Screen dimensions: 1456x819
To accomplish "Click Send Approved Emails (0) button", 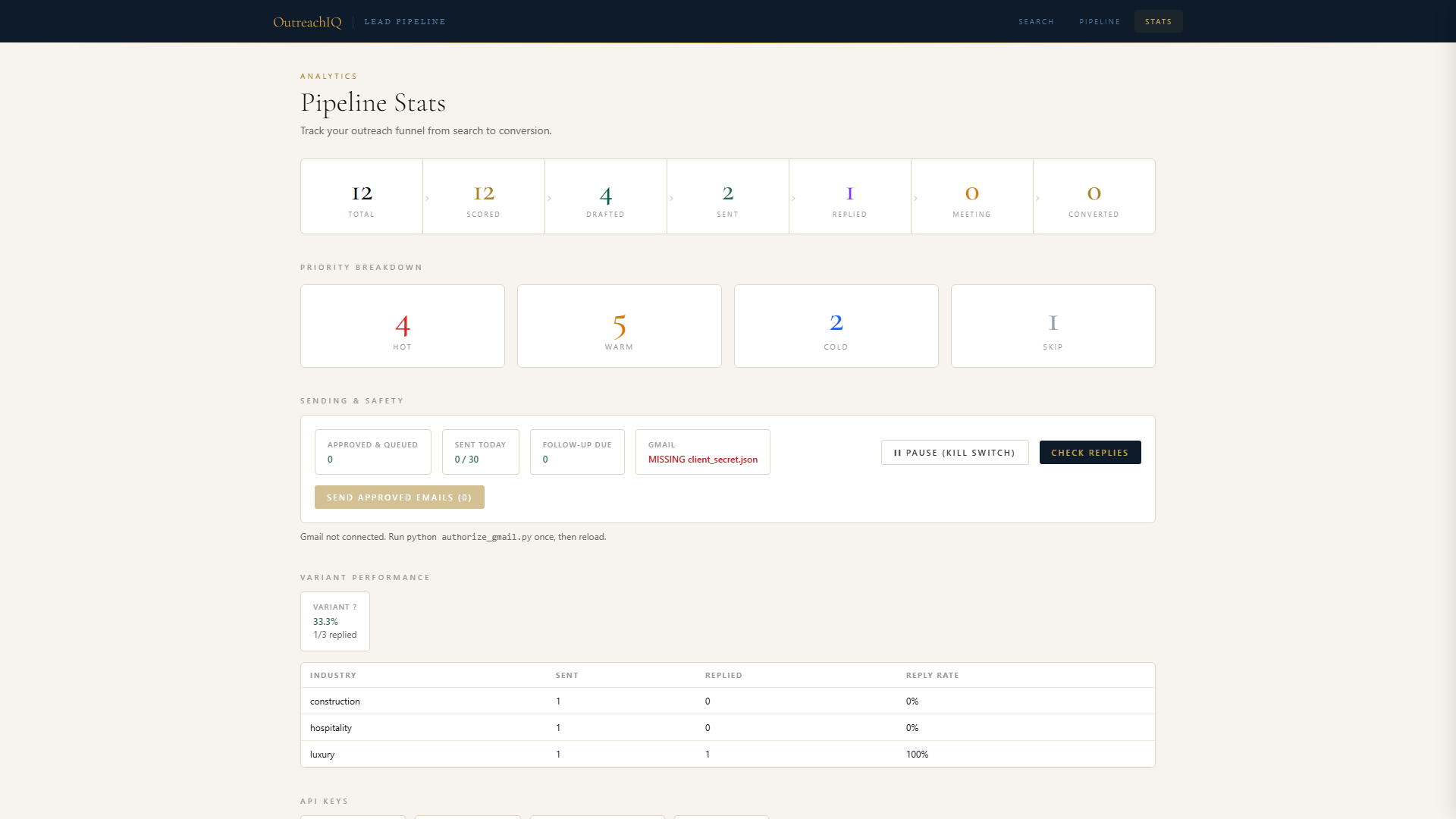I will click(x=400, y=497).
